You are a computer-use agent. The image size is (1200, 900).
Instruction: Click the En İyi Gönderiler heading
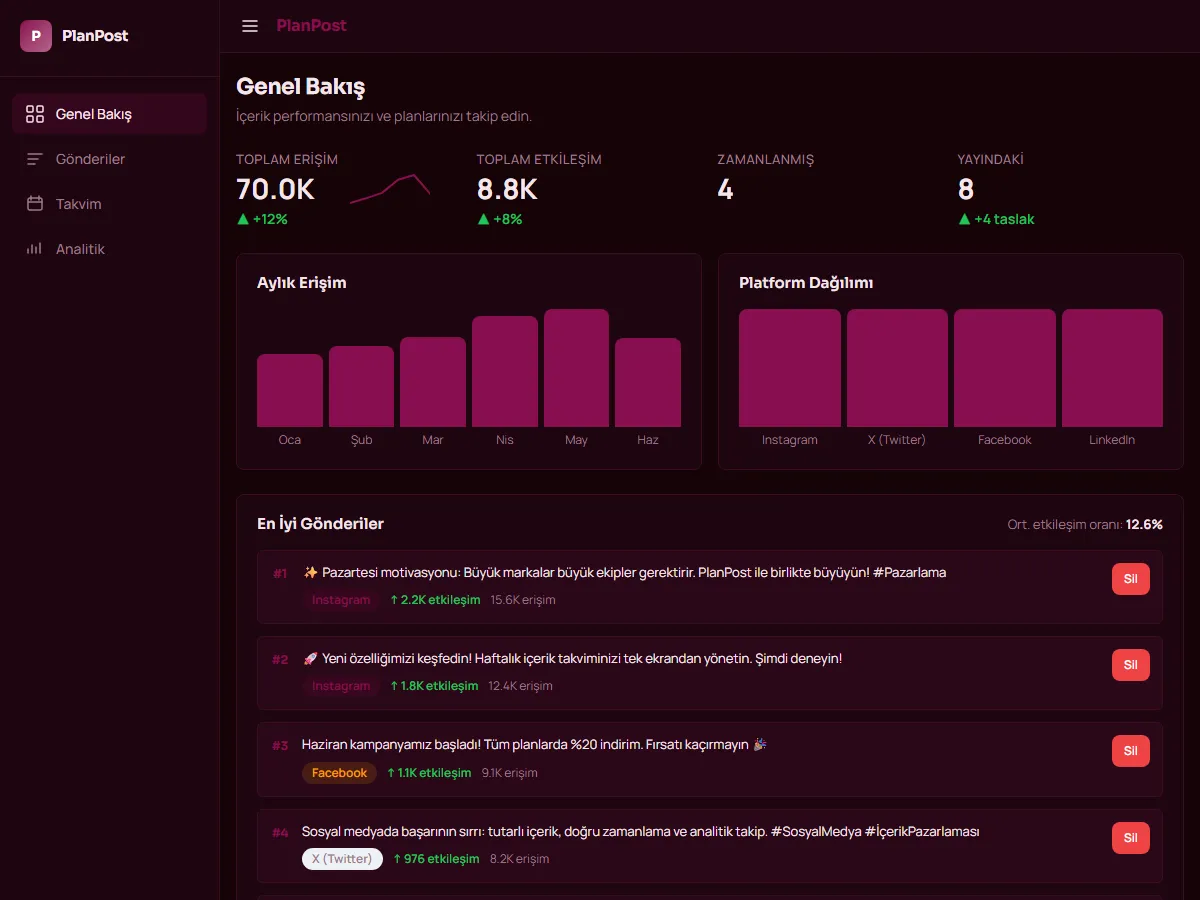click(x=320, y=524)
